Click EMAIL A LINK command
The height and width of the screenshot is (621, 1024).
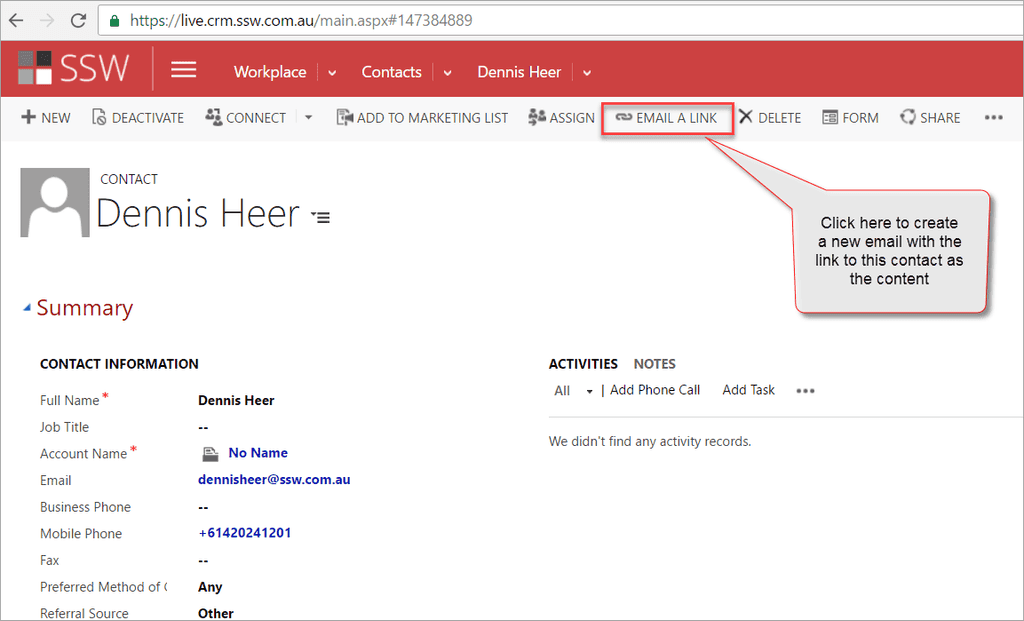[667, 117]
